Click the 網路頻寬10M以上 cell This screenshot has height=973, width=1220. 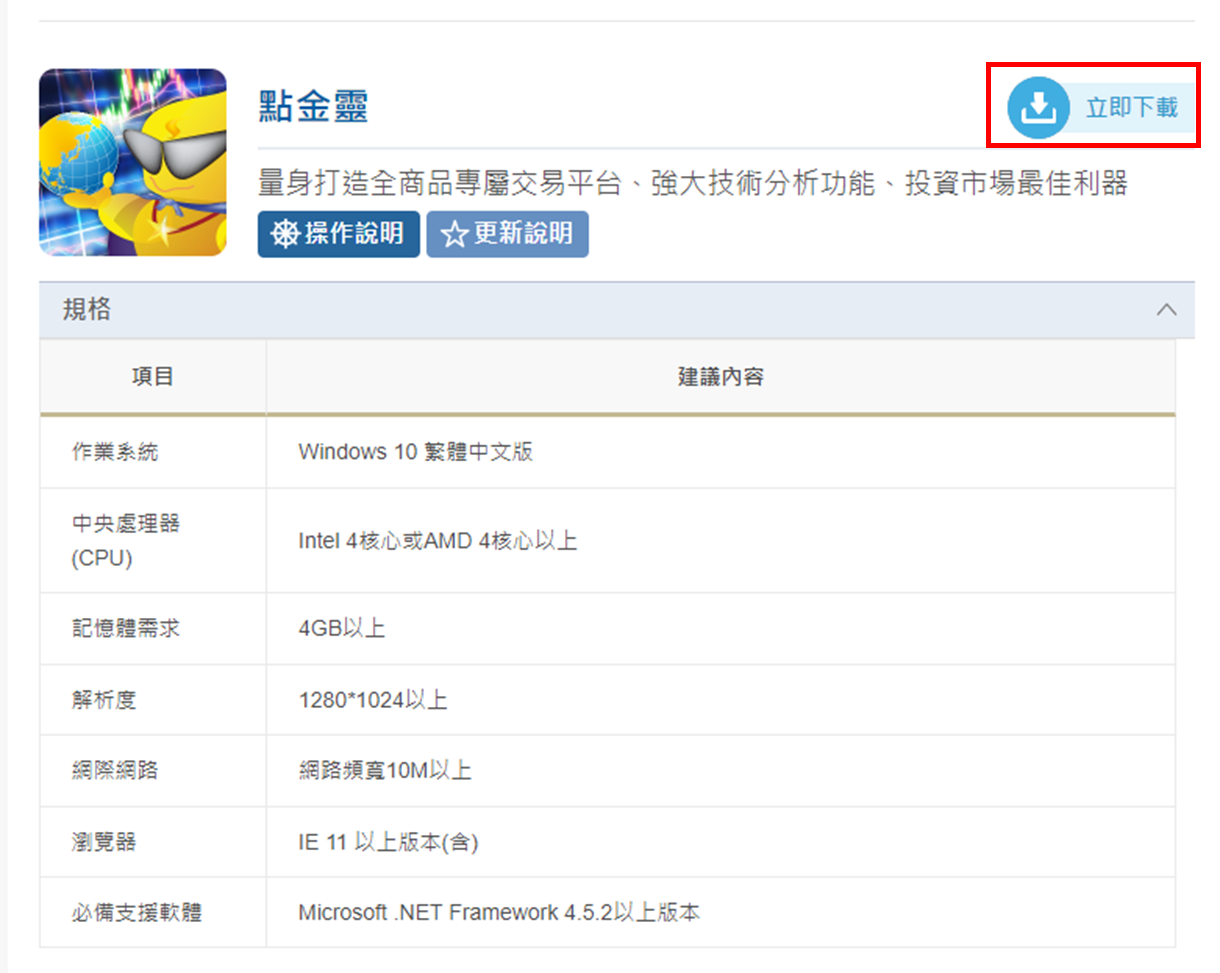384,770
